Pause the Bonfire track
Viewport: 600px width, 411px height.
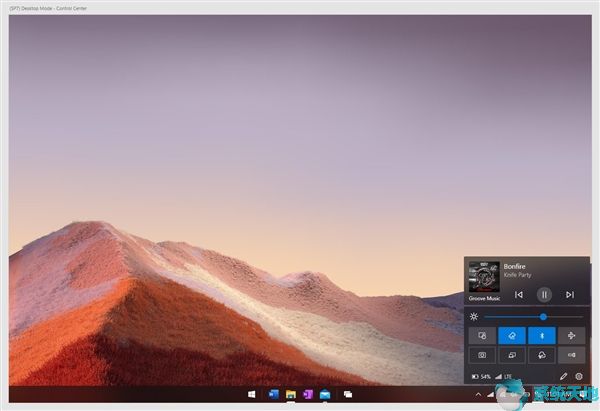[544, 294]
